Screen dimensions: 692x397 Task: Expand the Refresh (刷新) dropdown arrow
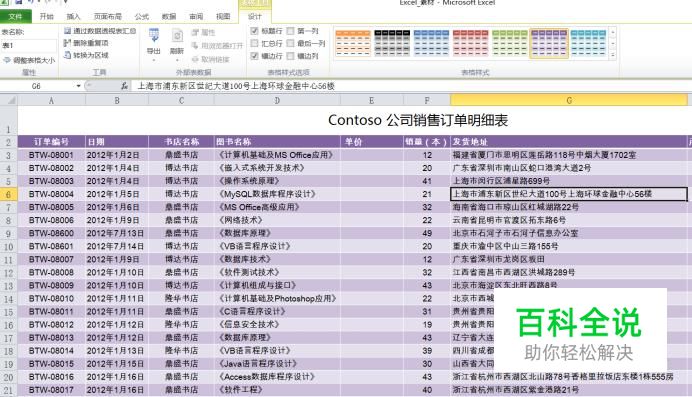point(177,60)
